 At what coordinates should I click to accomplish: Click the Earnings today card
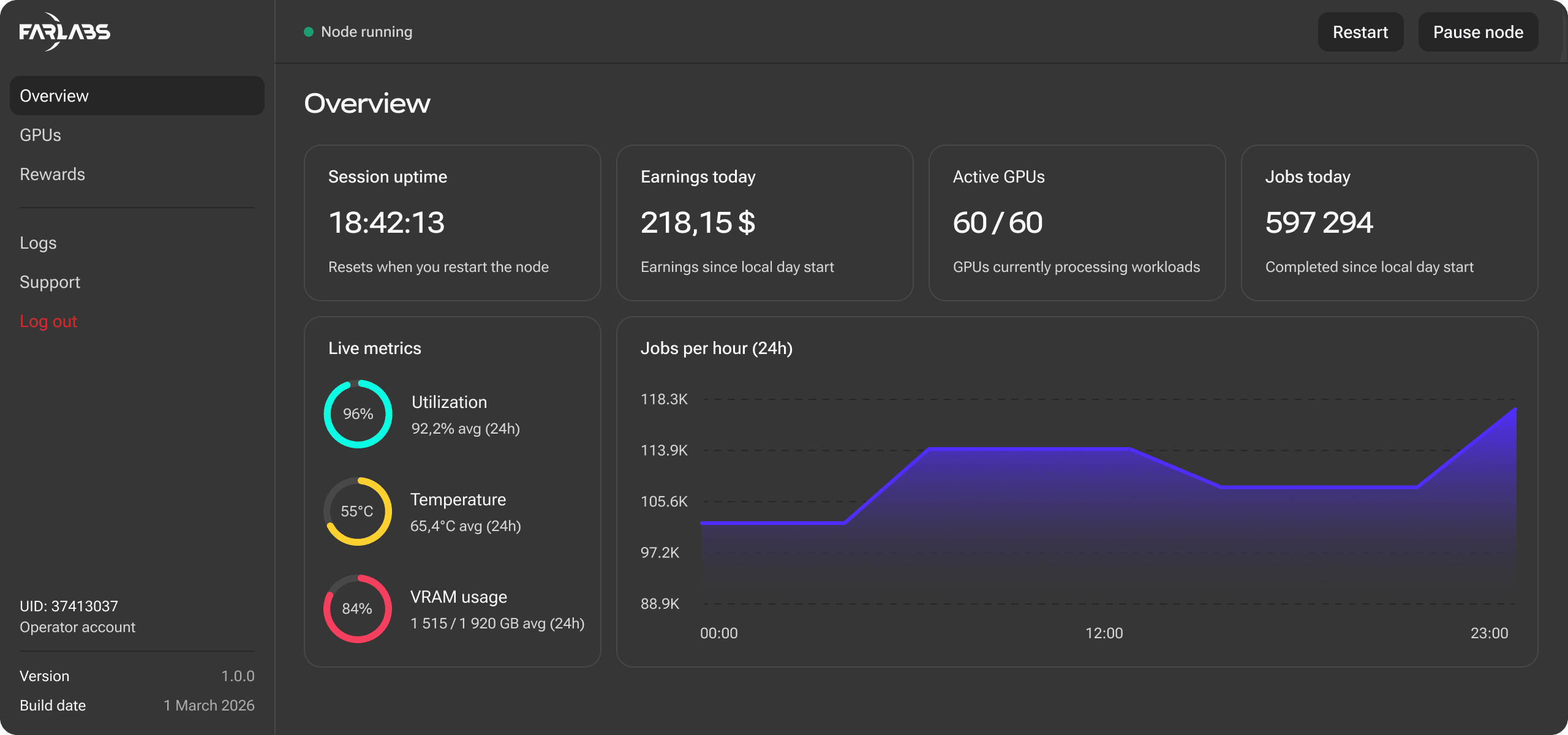pyautogui.click(x=764, y=223)
